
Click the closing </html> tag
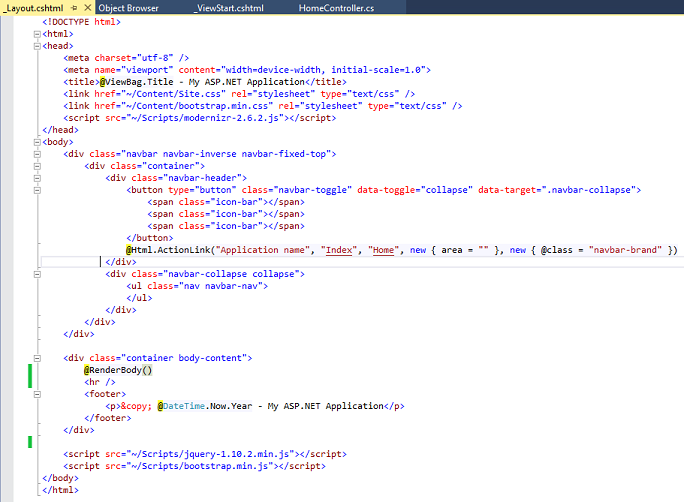(61, 490)
